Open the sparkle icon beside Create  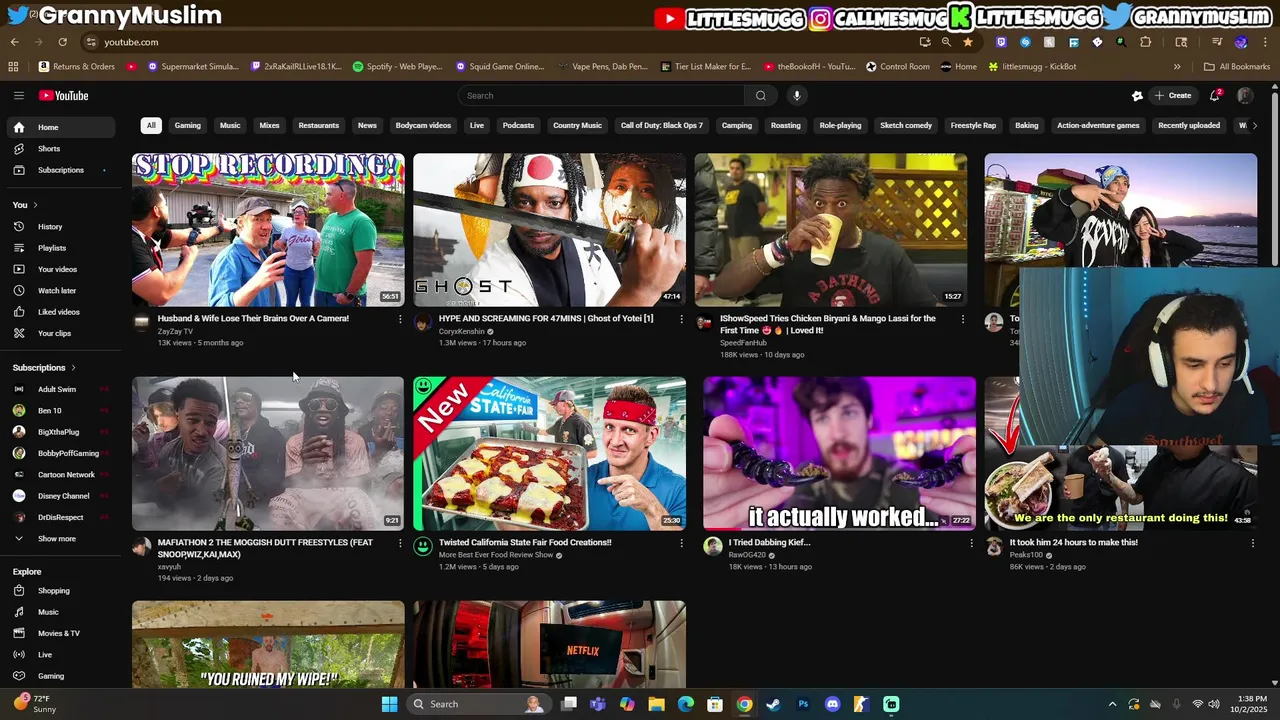1137,96
